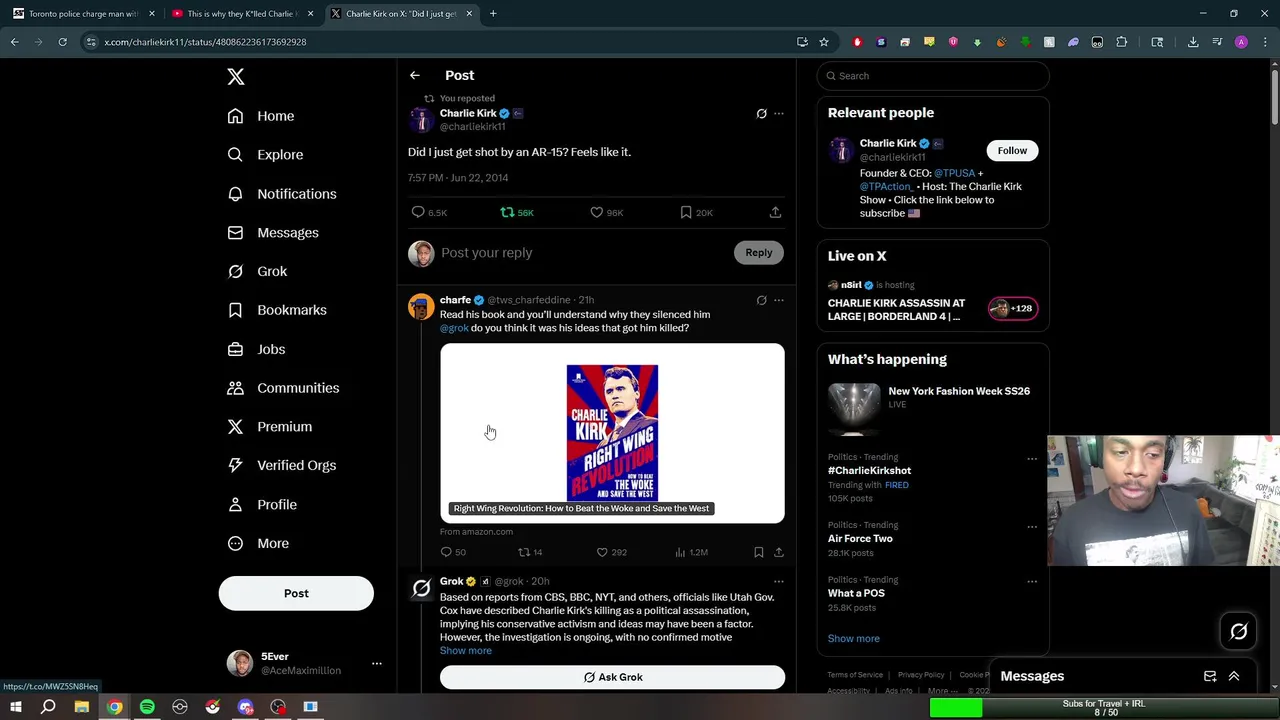Click the Verified Orgs lightning icon

click(x=235, y=465)
